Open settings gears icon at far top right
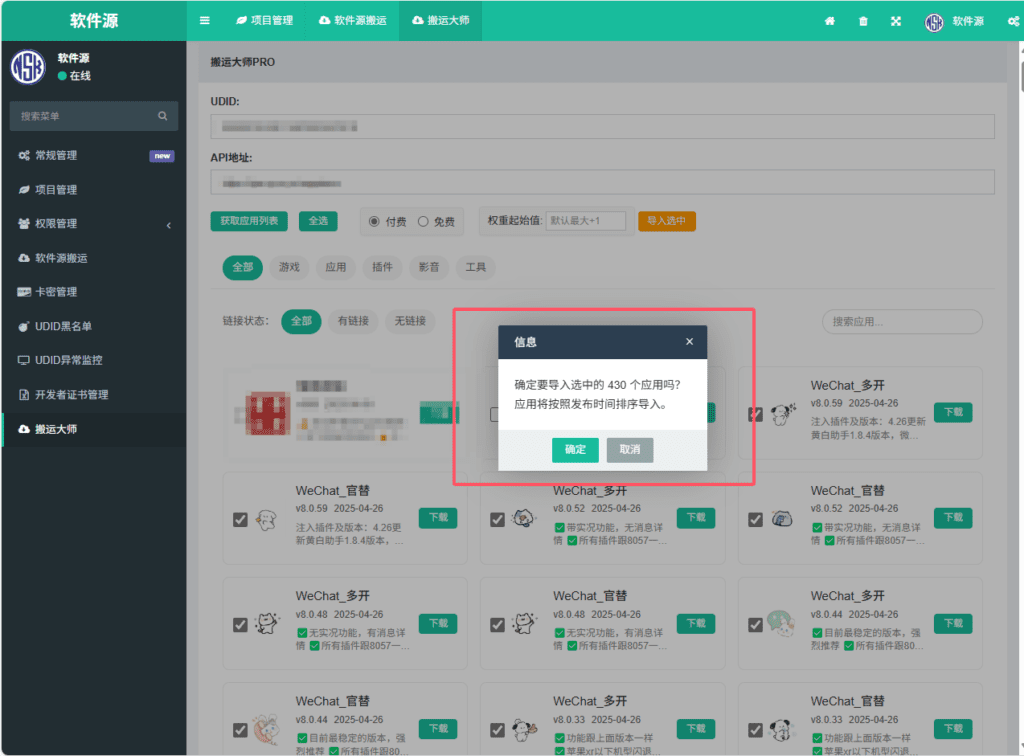 [x=1013, y=21]
